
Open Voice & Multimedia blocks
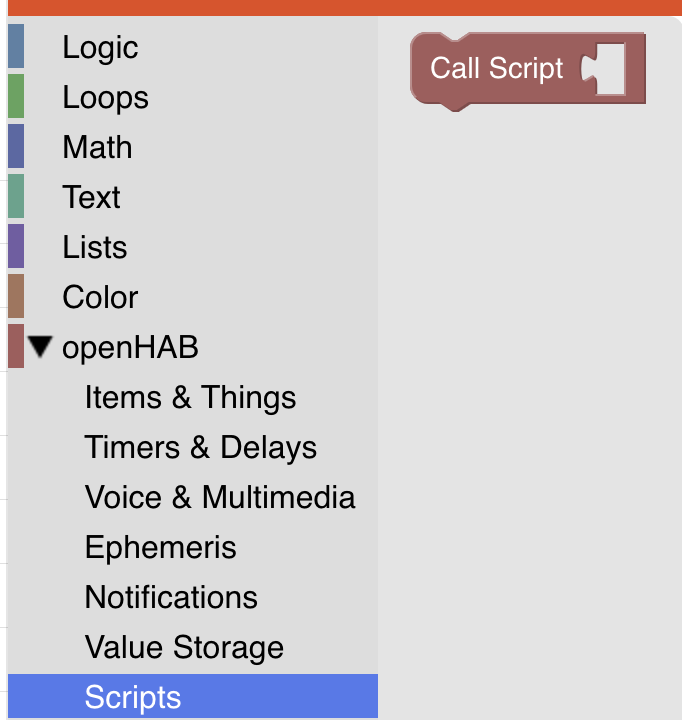[220, 498]
